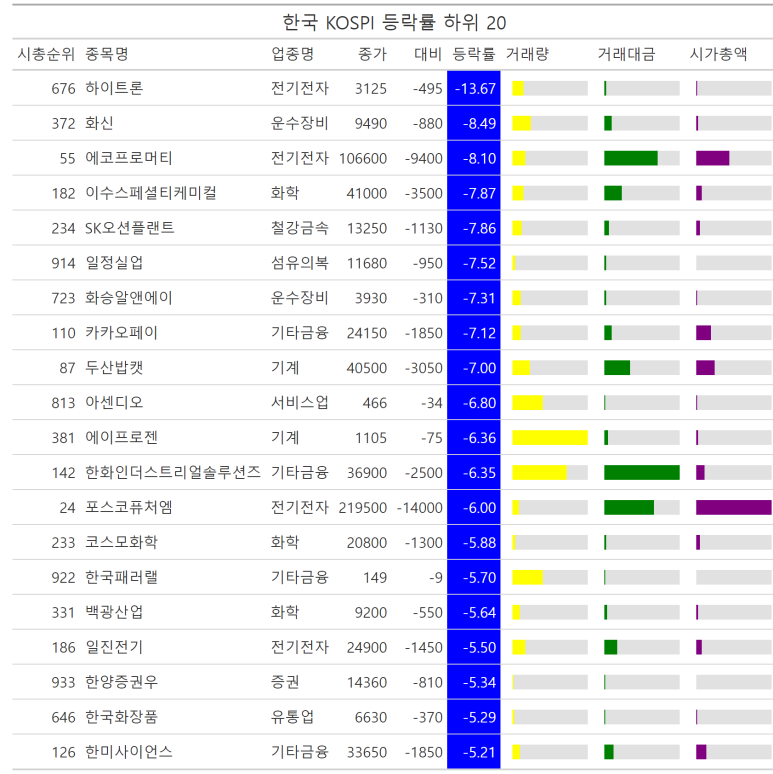
Task: Select stock name '코스모화학'
Action: tap(121, 542)
